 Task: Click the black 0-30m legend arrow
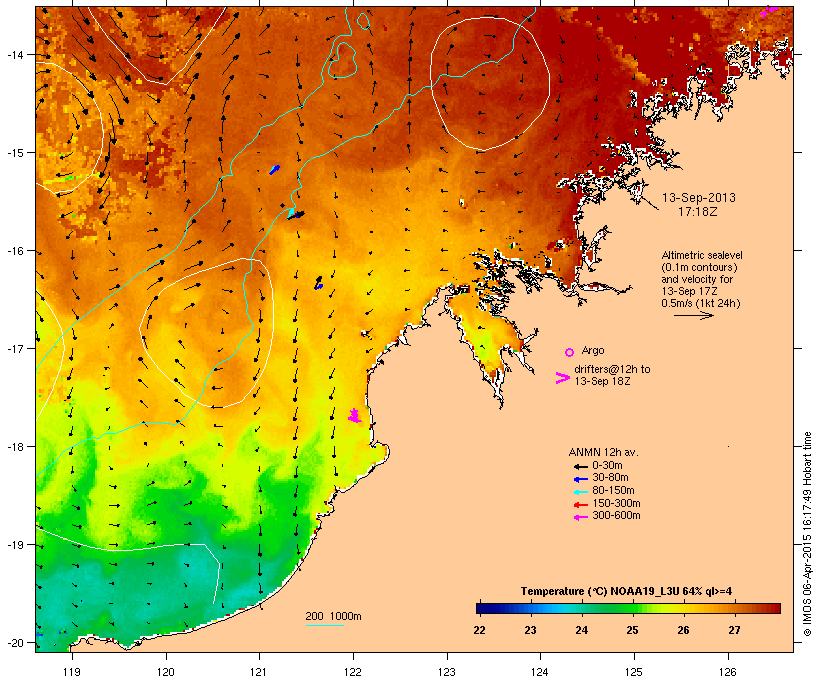[x=580, y=466]
